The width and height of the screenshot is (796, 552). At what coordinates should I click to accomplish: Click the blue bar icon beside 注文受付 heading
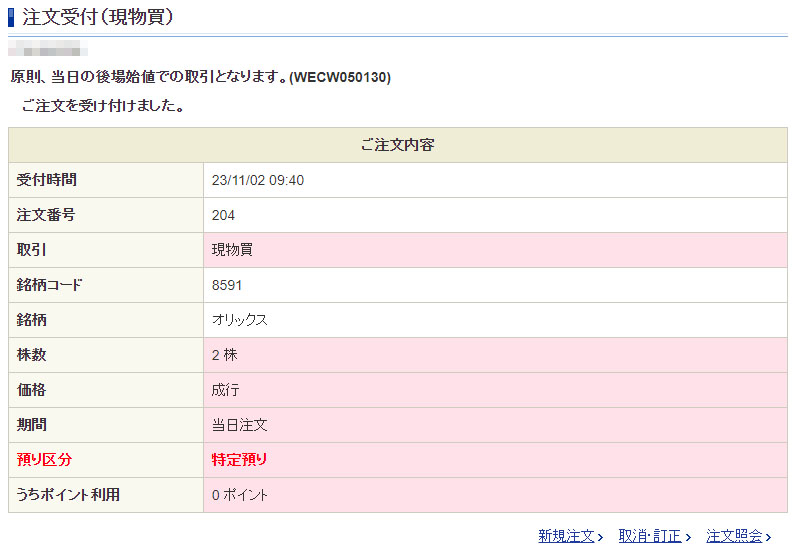(x=12, y=17)
